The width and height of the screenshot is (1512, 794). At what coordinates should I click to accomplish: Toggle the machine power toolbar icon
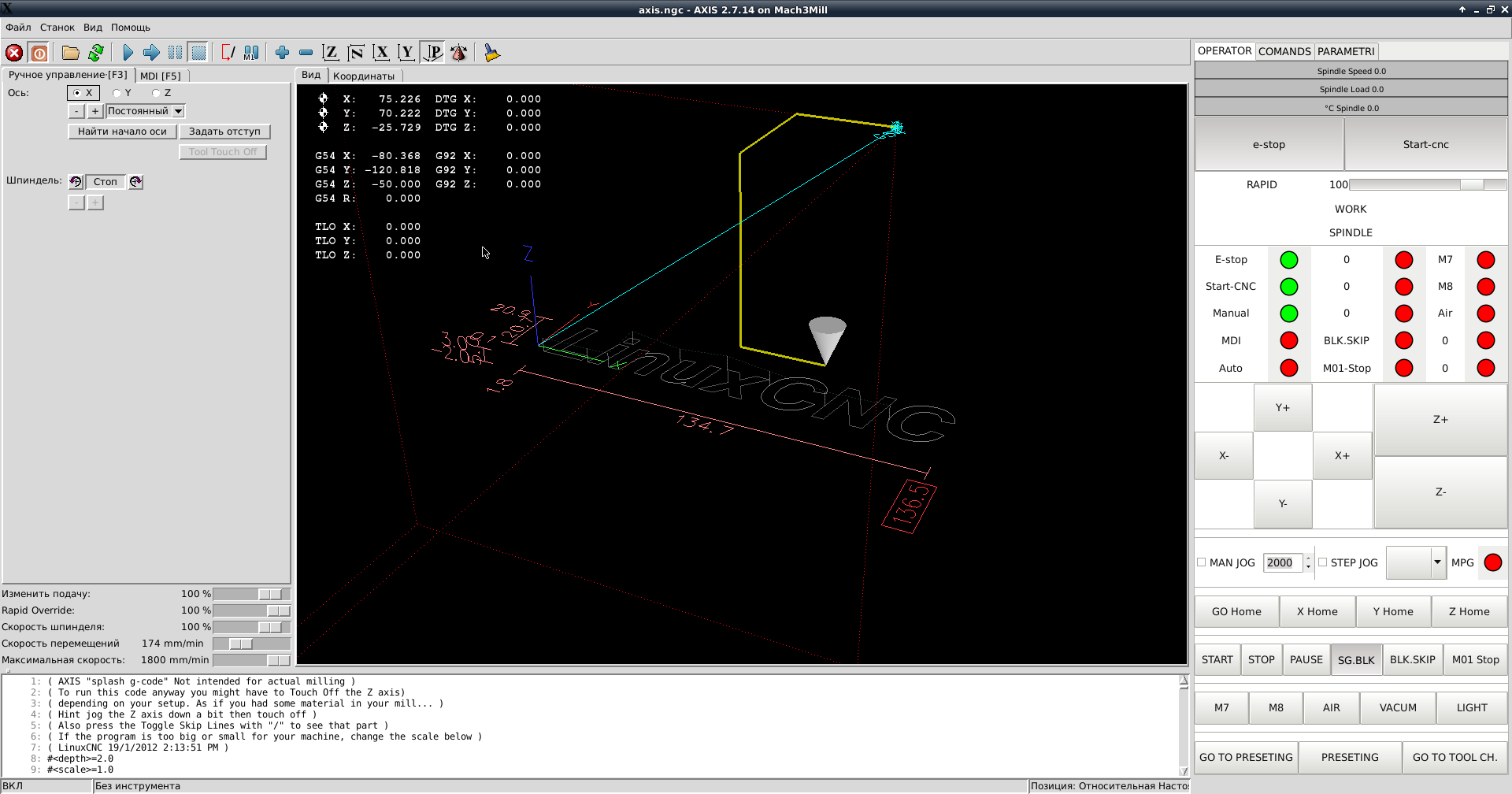point(39,53)
